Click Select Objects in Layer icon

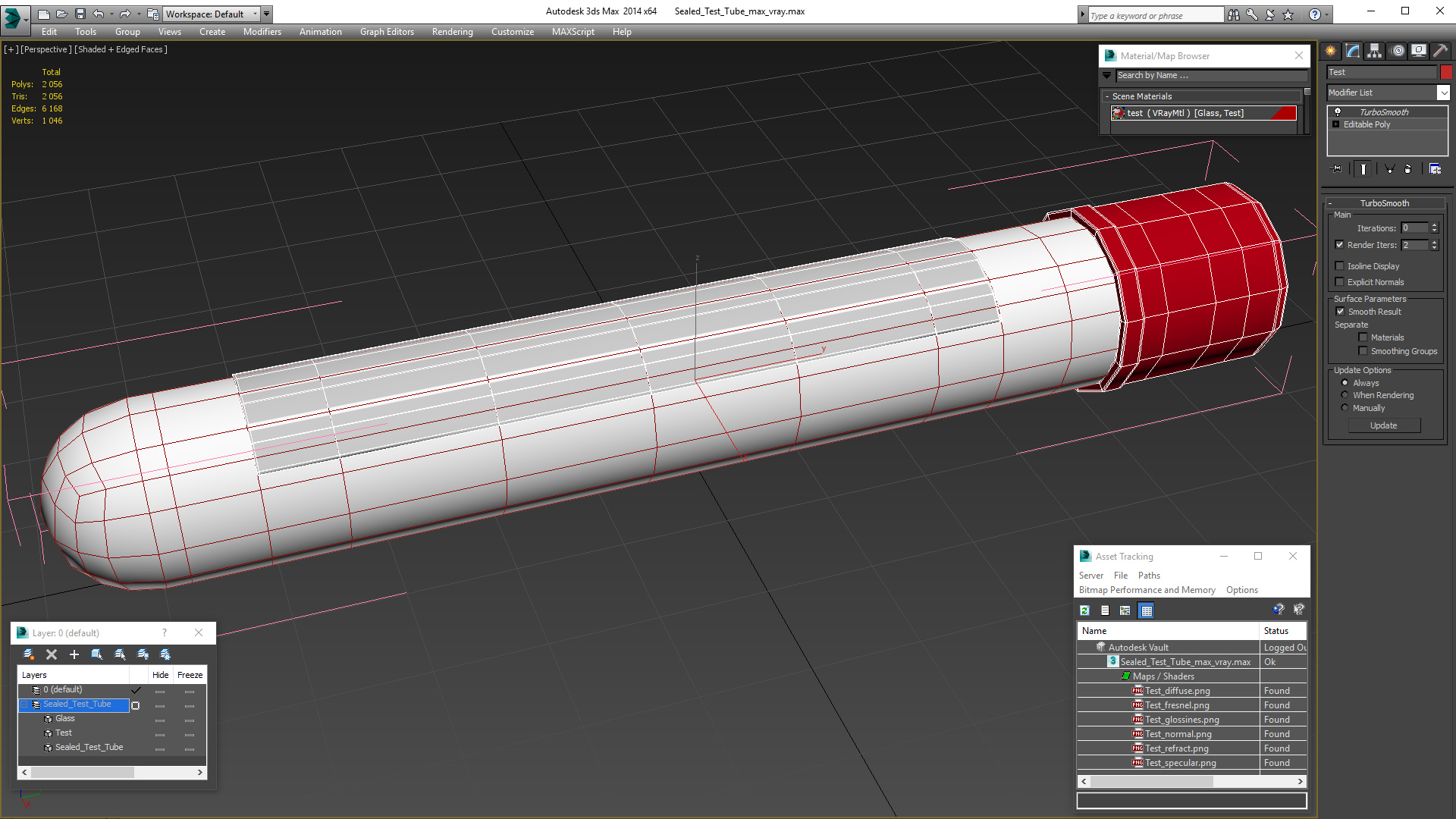coord(97,654)
